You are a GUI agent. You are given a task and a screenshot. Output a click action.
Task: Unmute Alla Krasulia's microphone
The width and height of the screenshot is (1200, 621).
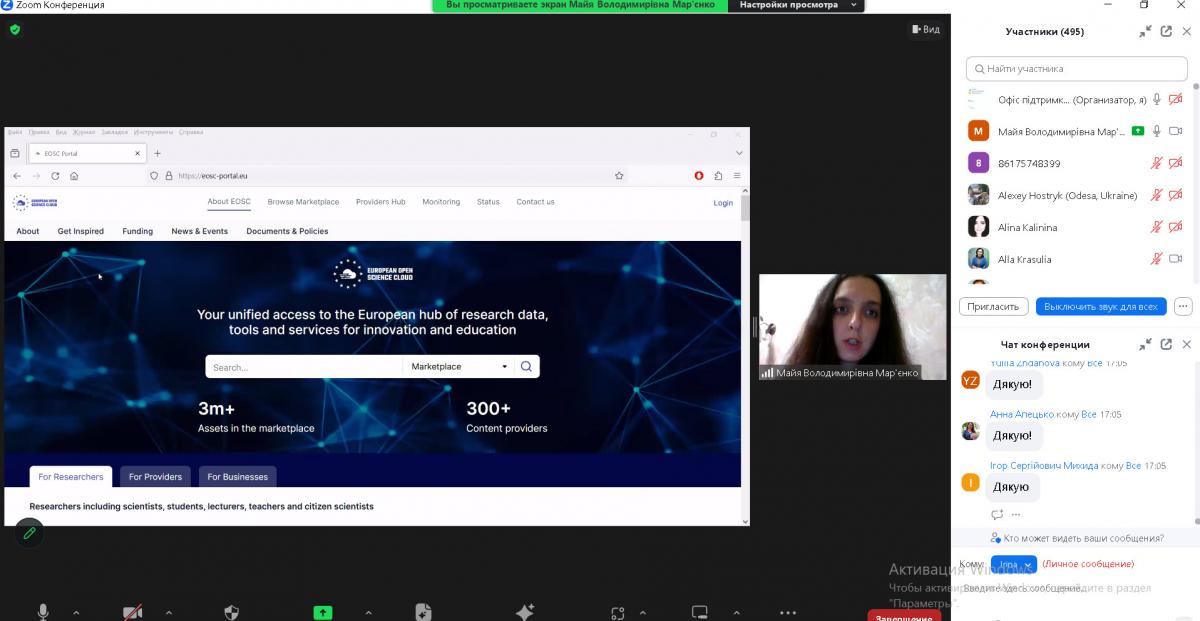[x=1157, y=259]
